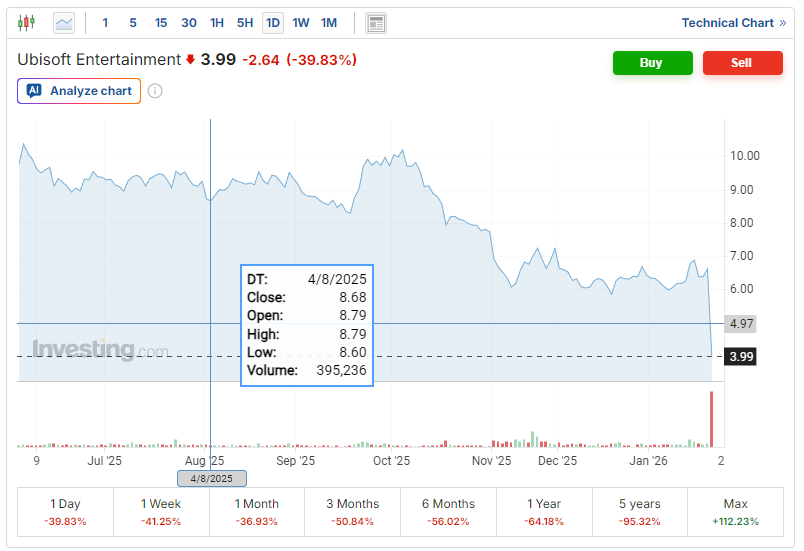Click the current price 3.99 in header

(218, 59)
